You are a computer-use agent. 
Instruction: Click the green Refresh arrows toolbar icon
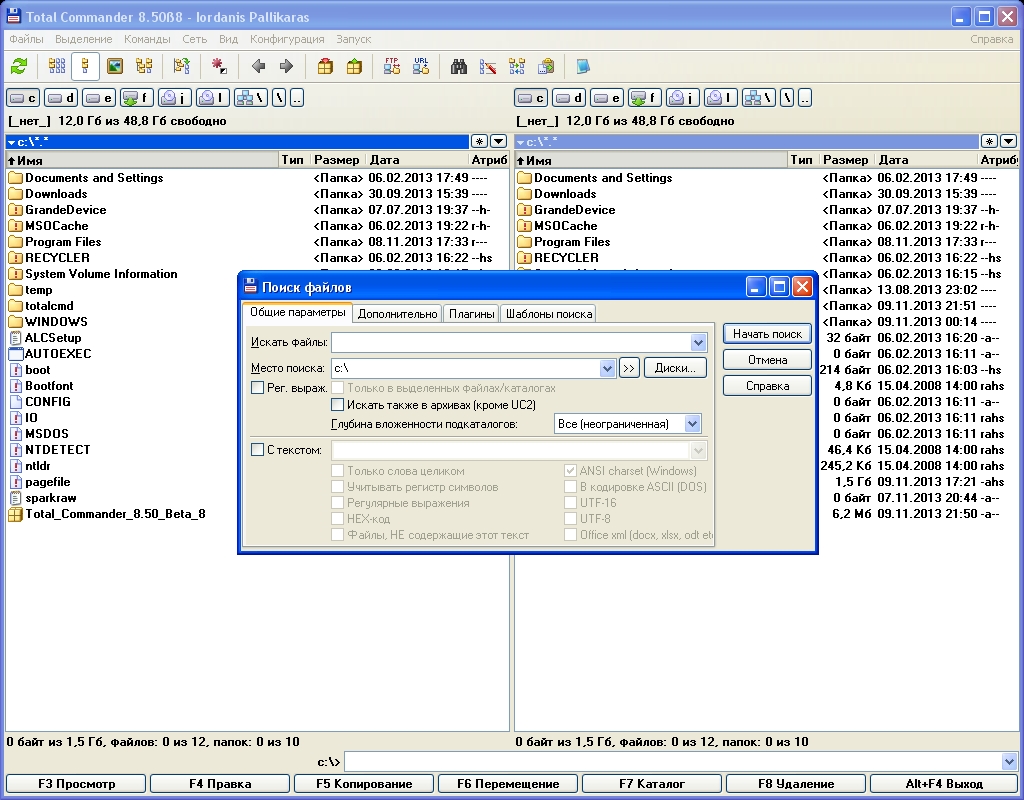pos(19,67)
